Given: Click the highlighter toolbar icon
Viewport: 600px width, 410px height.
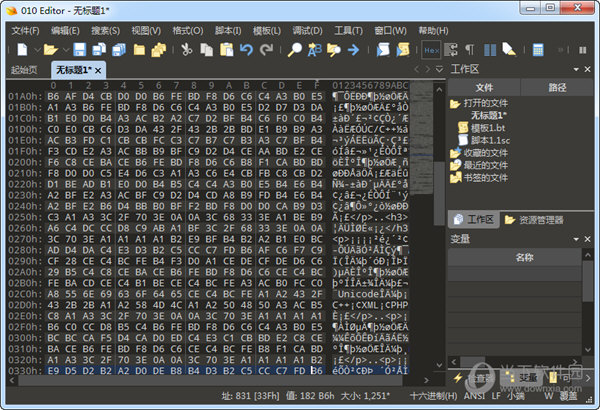Looking at the screenshot, I should pyautogui.click(x=509, y=50).
